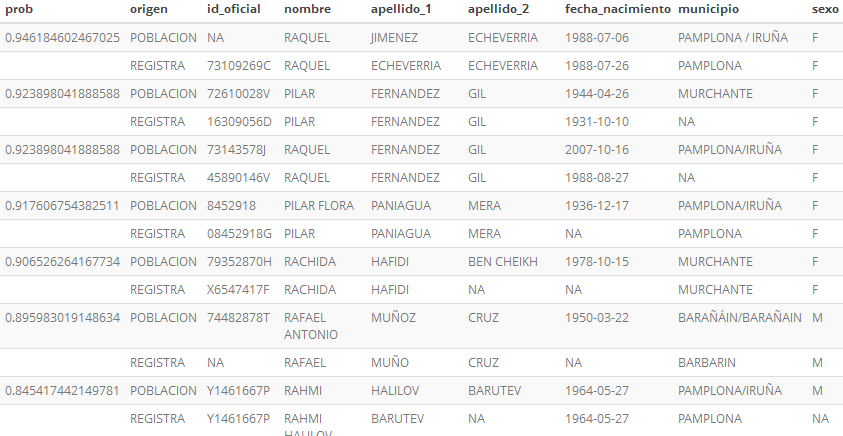Screen dimensions: 843x436
Task: Click the prob column header
Action: [x=19, y=9]
